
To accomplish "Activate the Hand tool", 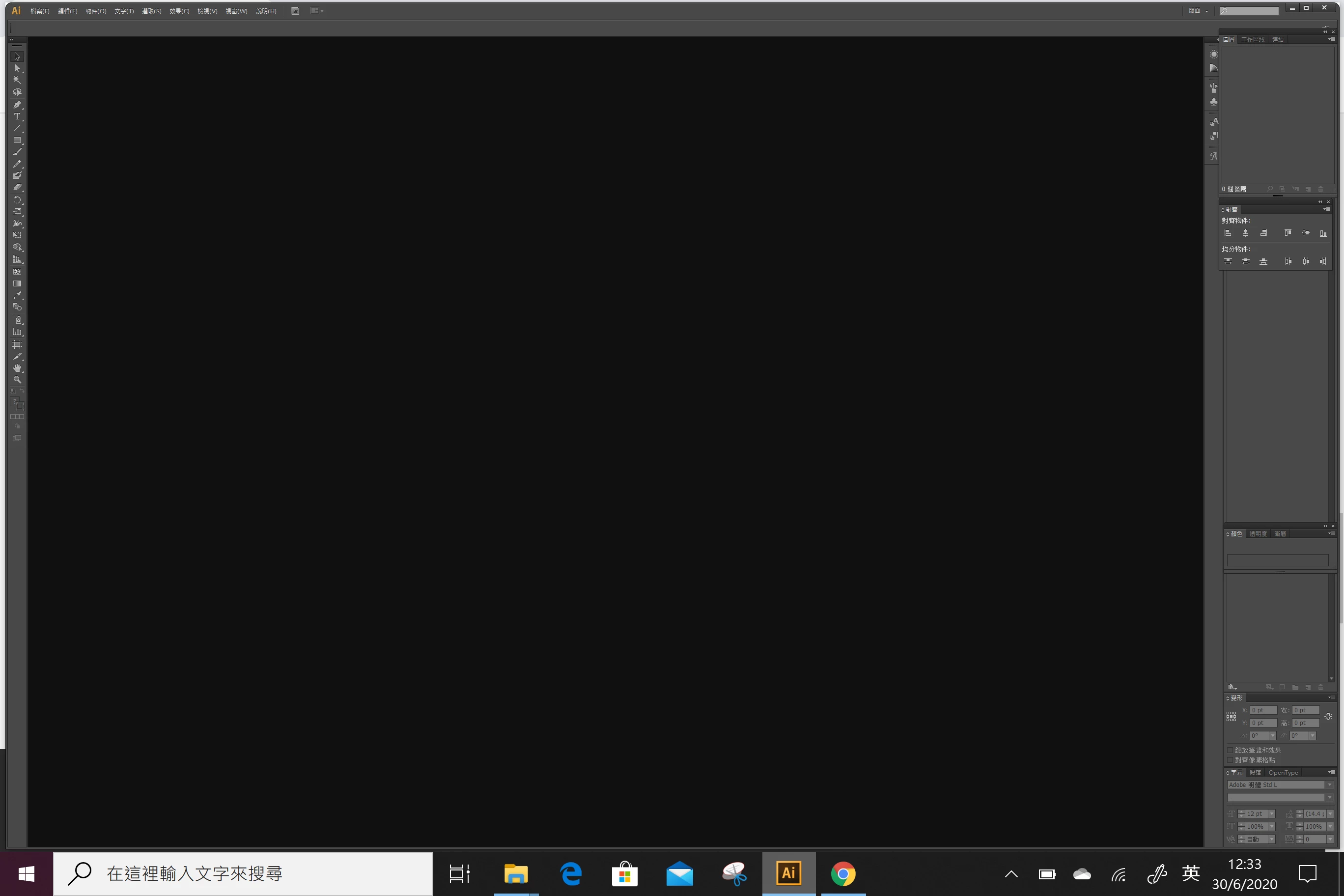I will point(17,368).
